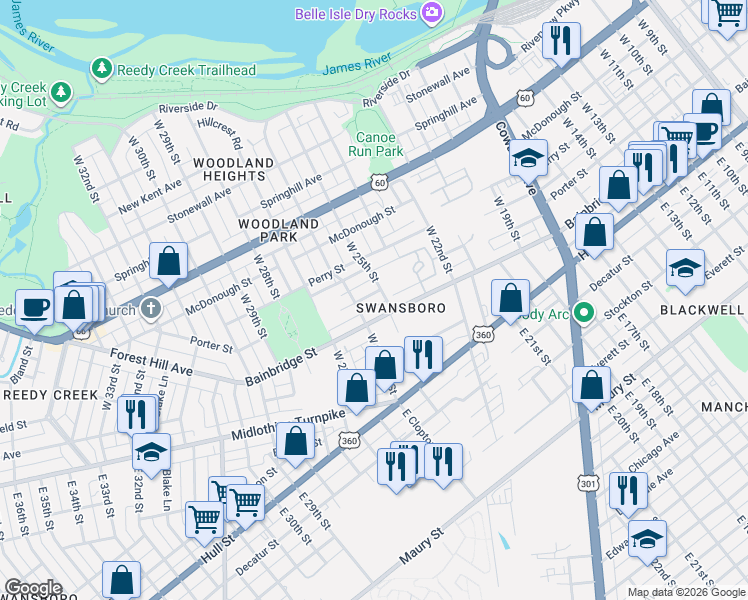Viewport: 748px width, 600px height.
Task: Select the Maury St street label at bottom
Action: tap(421, 546)
